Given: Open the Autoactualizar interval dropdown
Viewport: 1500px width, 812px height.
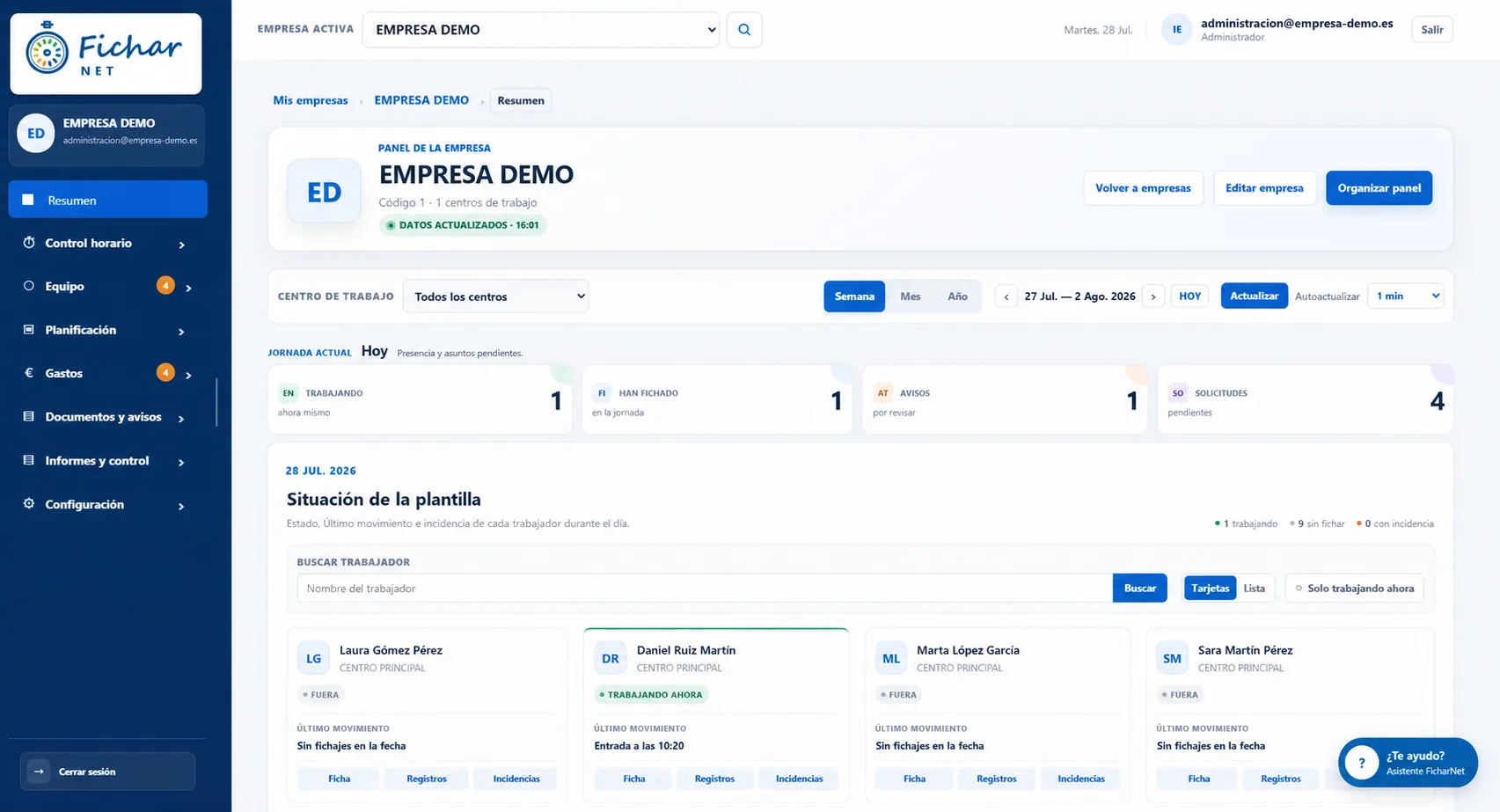Looking at the screenshot, I should click(x=1406, y=296).
